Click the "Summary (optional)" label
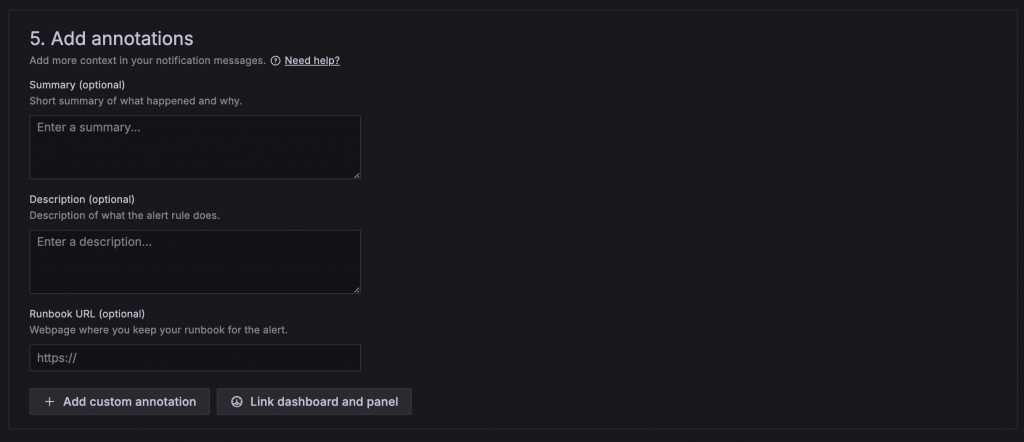 [77, 85]
